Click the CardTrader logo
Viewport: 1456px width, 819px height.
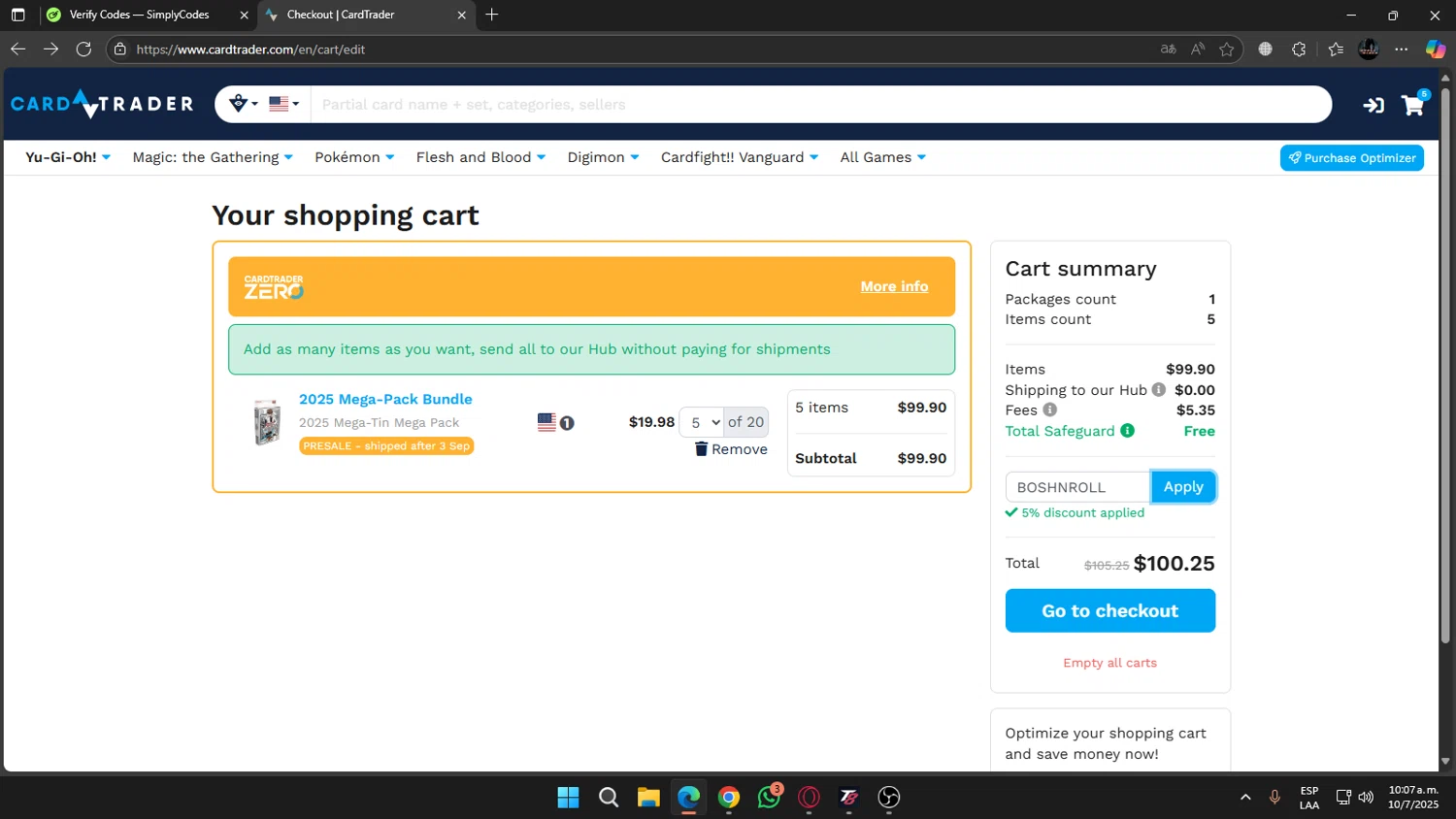pos(102,104)
